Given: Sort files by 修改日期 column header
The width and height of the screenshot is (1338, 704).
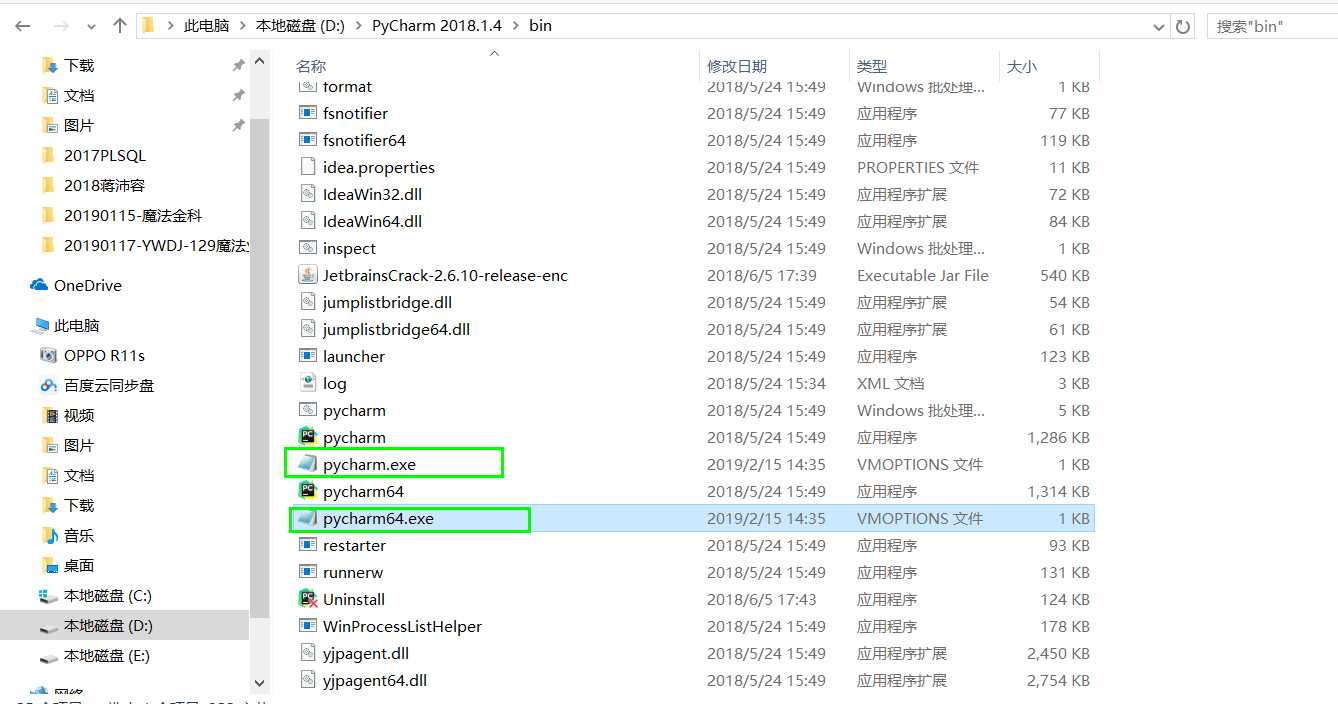Looking at the screenshot, I should [x=737, y=66].
